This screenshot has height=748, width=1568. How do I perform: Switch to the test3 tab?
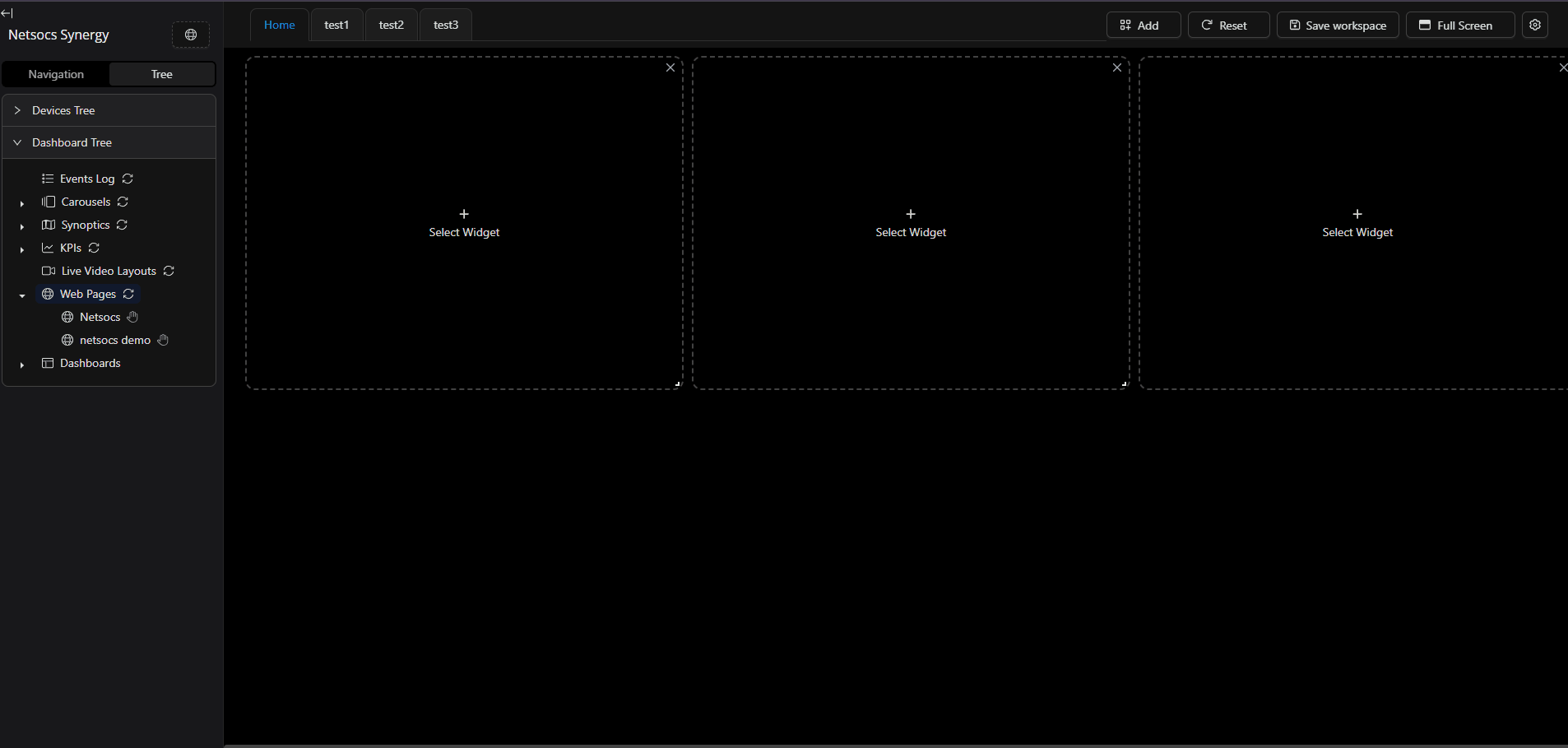coord(446,25)
